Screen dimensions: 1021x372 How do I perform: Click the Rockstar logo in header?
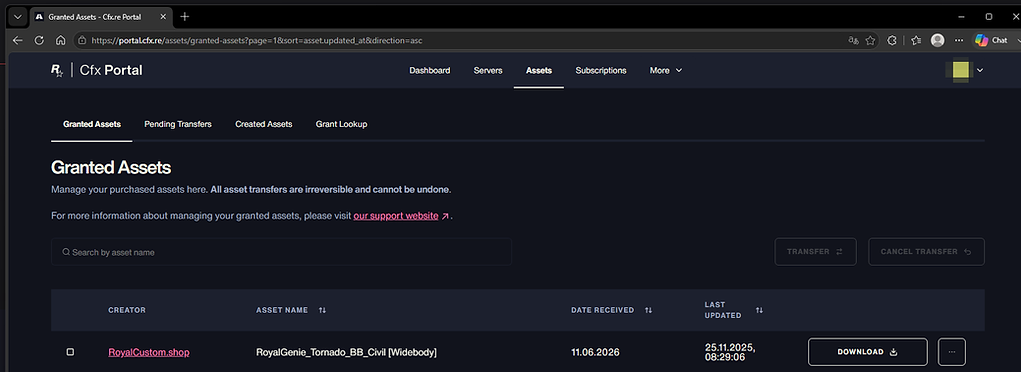pyautogui.click(x=57, y=70)
